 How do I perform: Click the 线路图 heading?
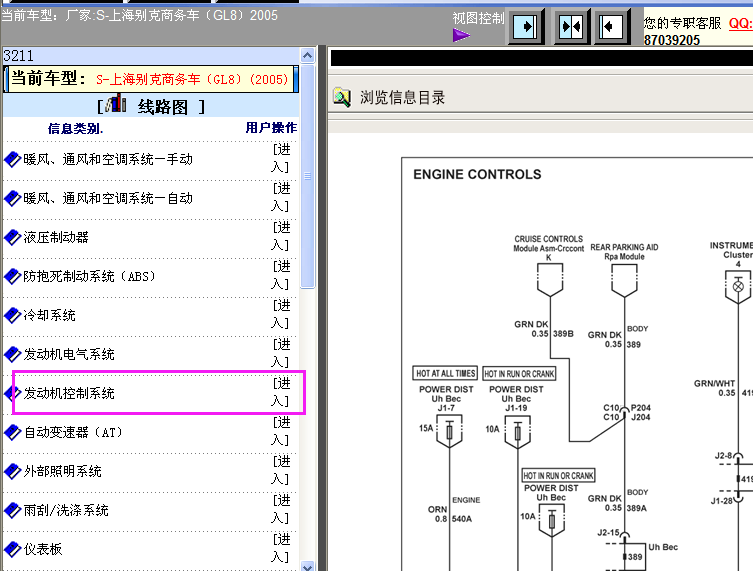pos(163,106)
